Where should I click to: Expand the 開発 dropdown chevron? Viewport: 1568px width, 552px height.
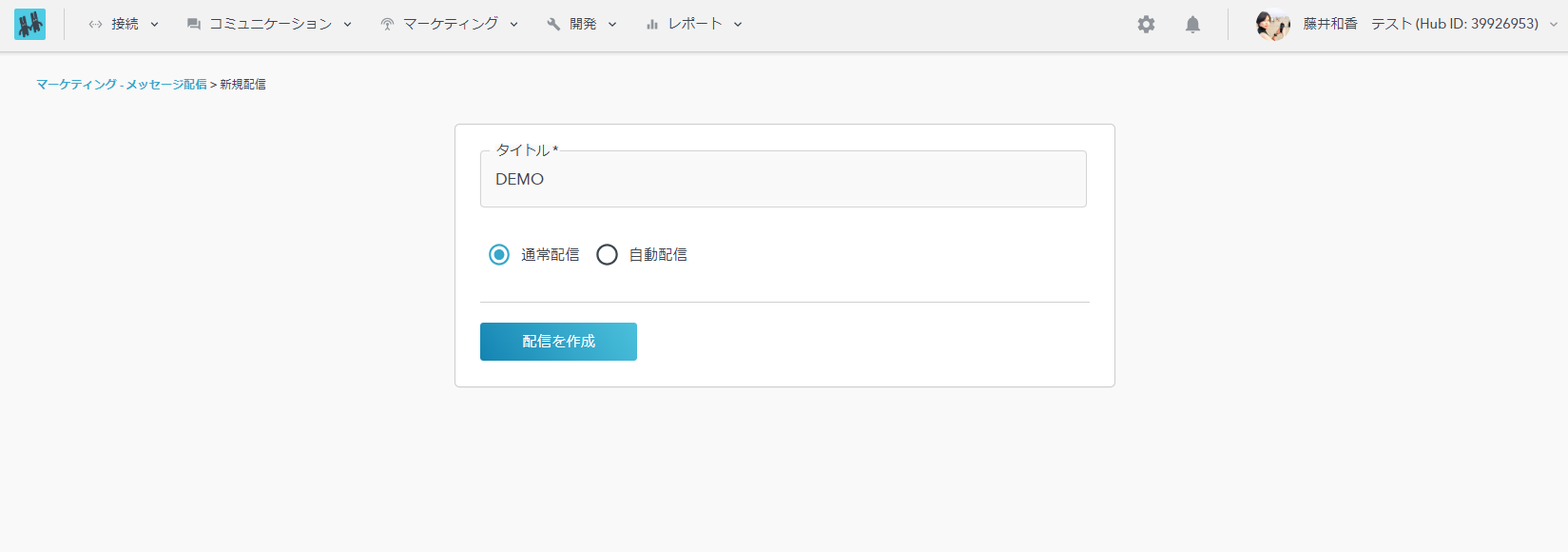(612, 25)
